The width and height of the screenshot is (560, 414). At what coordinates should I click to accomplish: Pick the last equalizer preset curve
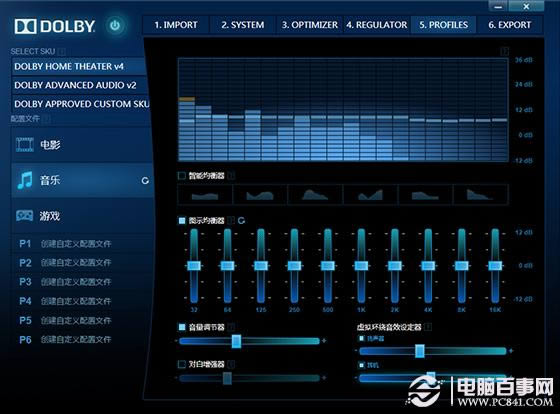coord(480,195)
